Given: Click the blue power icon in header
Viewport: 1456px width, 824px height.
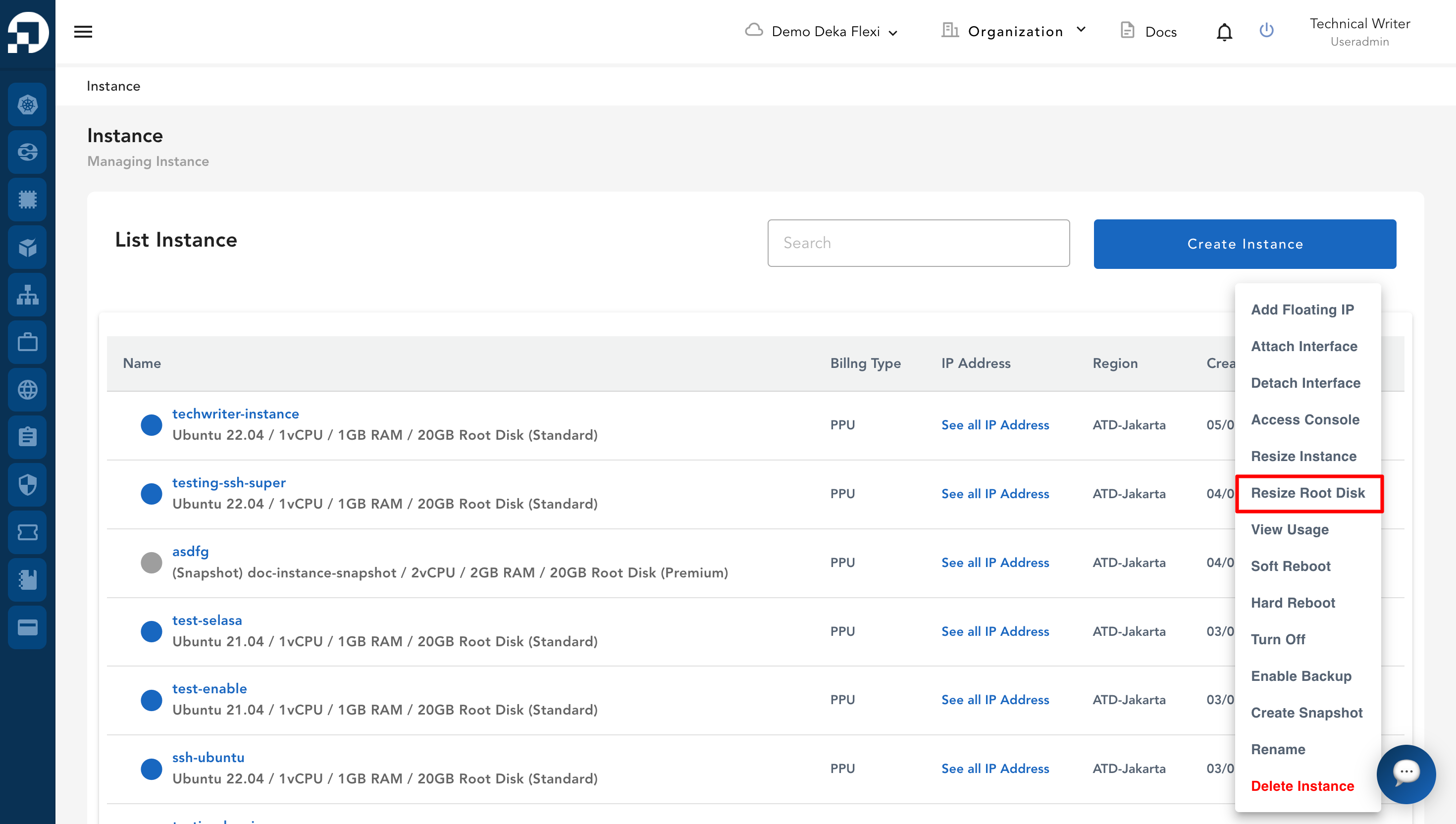Looking at the screenshot, I should (x=1266, y=31).
